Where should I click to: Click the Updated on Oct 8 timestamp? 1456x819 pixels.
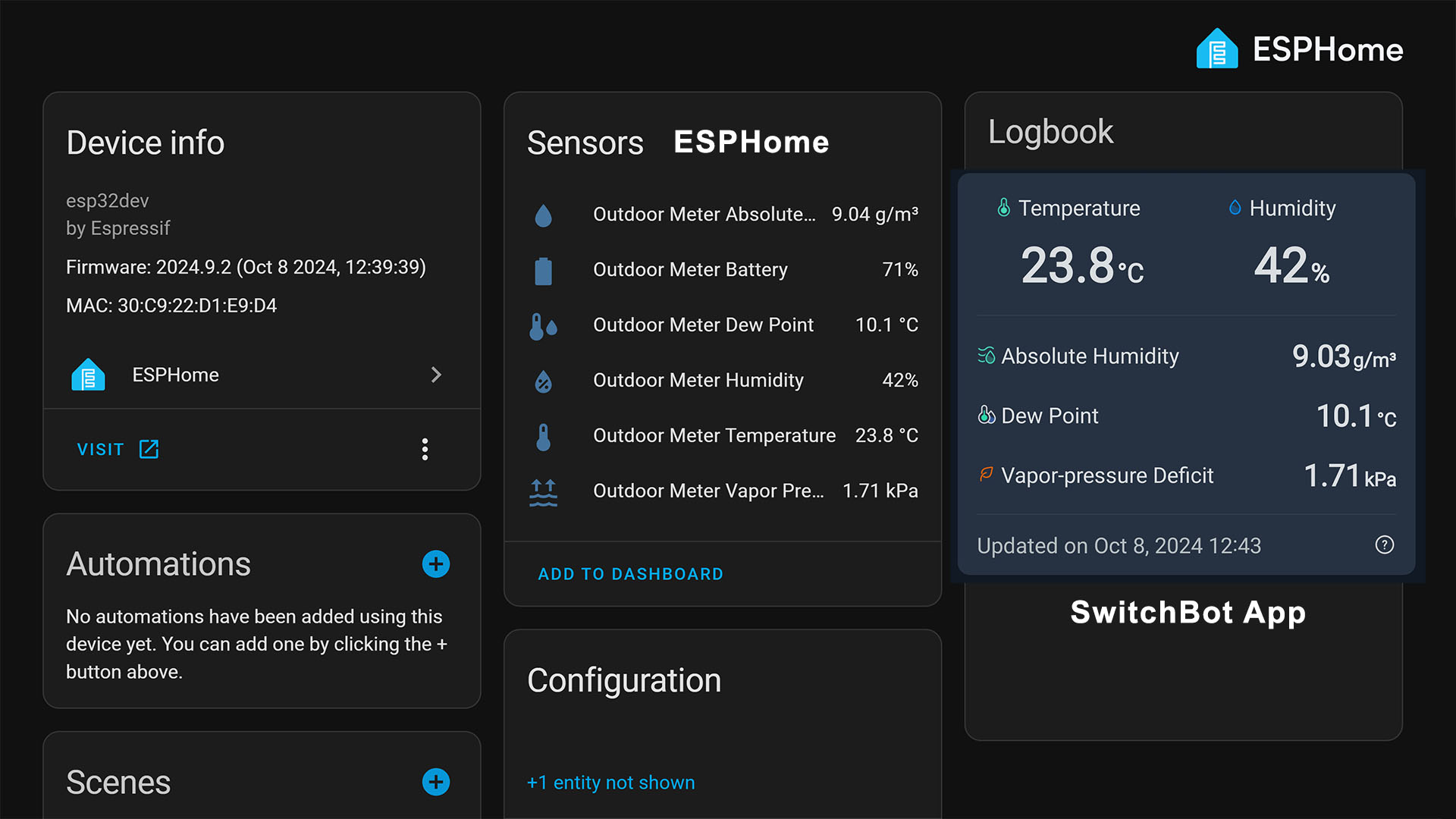pyautogui.click(x=1119, y=545)
